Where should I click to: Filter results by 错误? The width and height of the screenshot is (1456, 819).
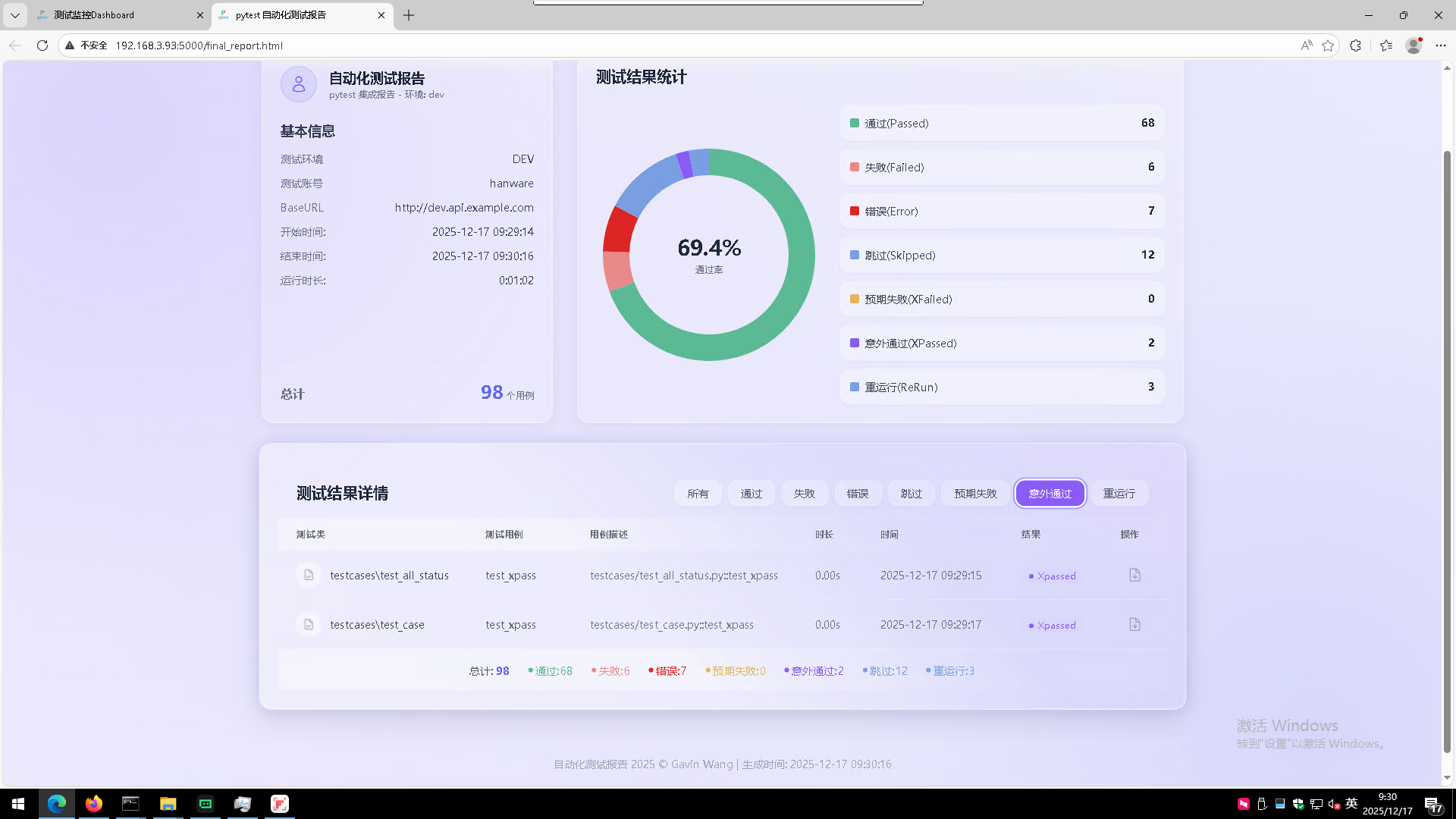click(858, 494)
